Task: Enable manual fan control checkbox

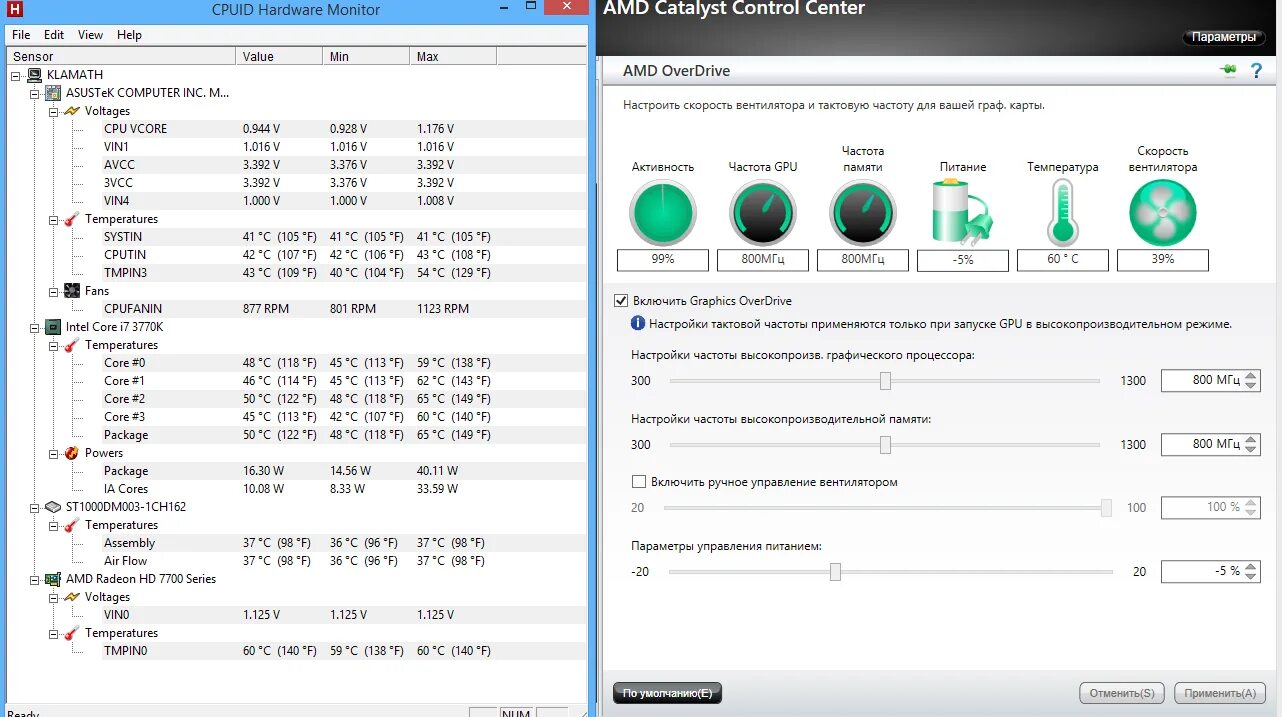Action: (639, 481)
